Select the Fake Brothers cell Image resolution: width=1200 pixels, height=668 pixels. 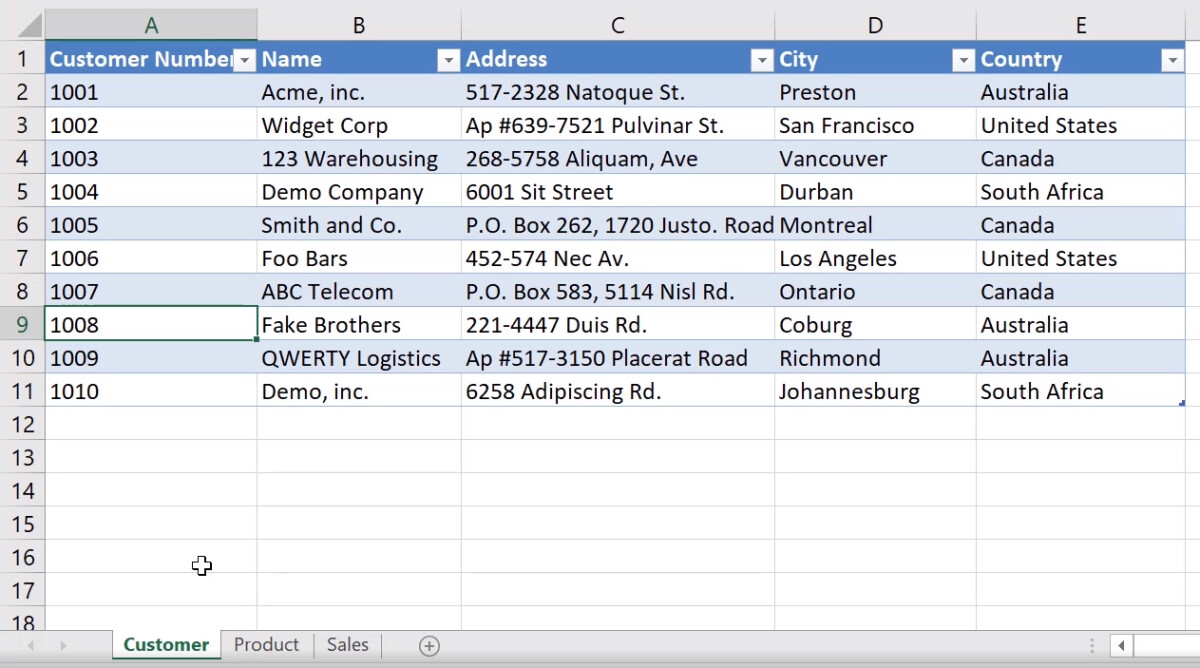coord(359,325)
